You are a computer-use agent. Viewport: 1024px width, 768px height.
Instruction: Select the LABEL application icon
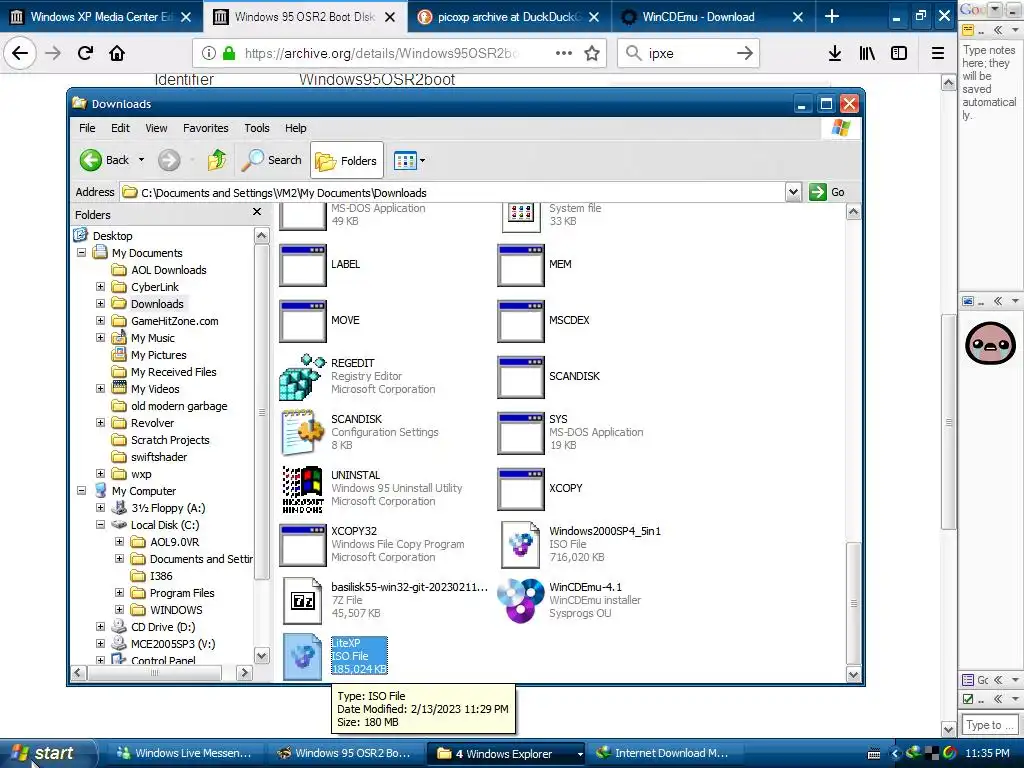point(303,265)
